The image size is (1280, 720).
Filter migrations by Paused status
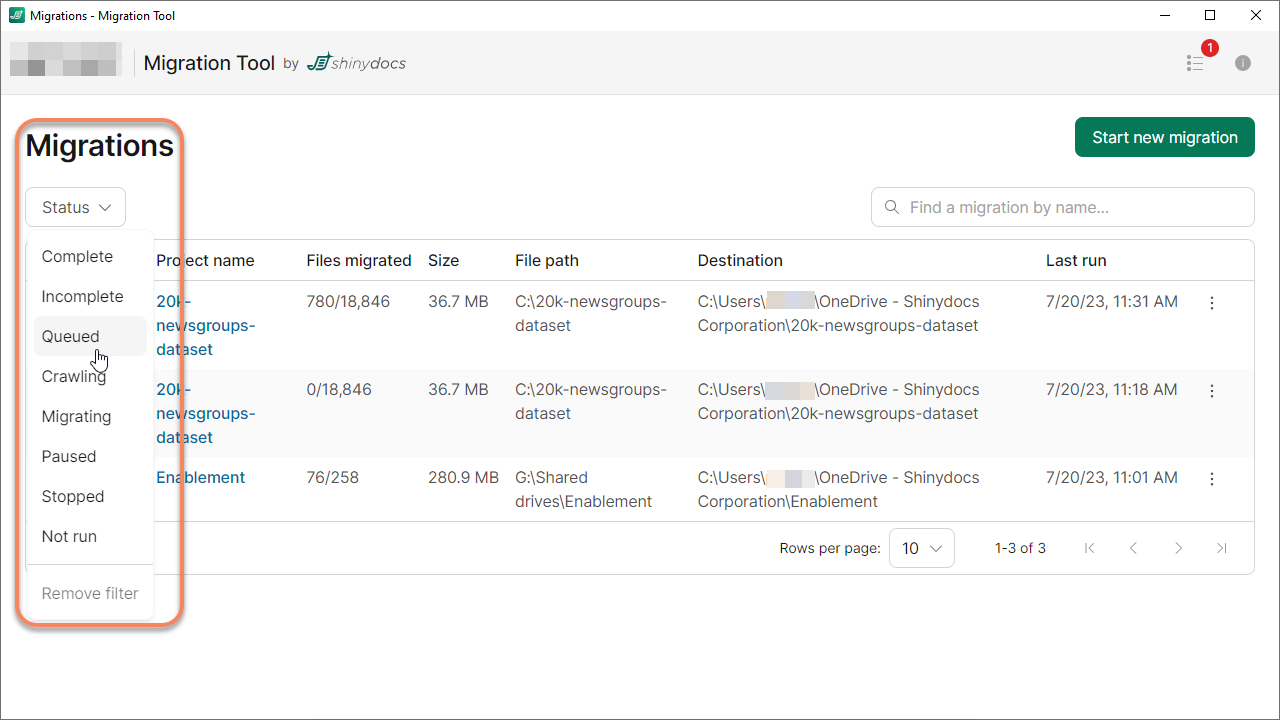69,457
